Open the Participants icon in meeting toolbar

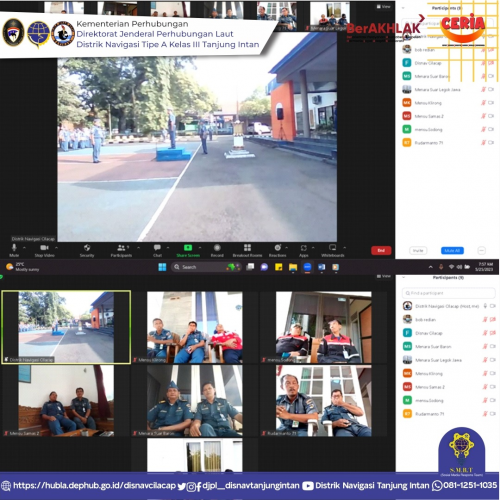click(x=121, y=248)
